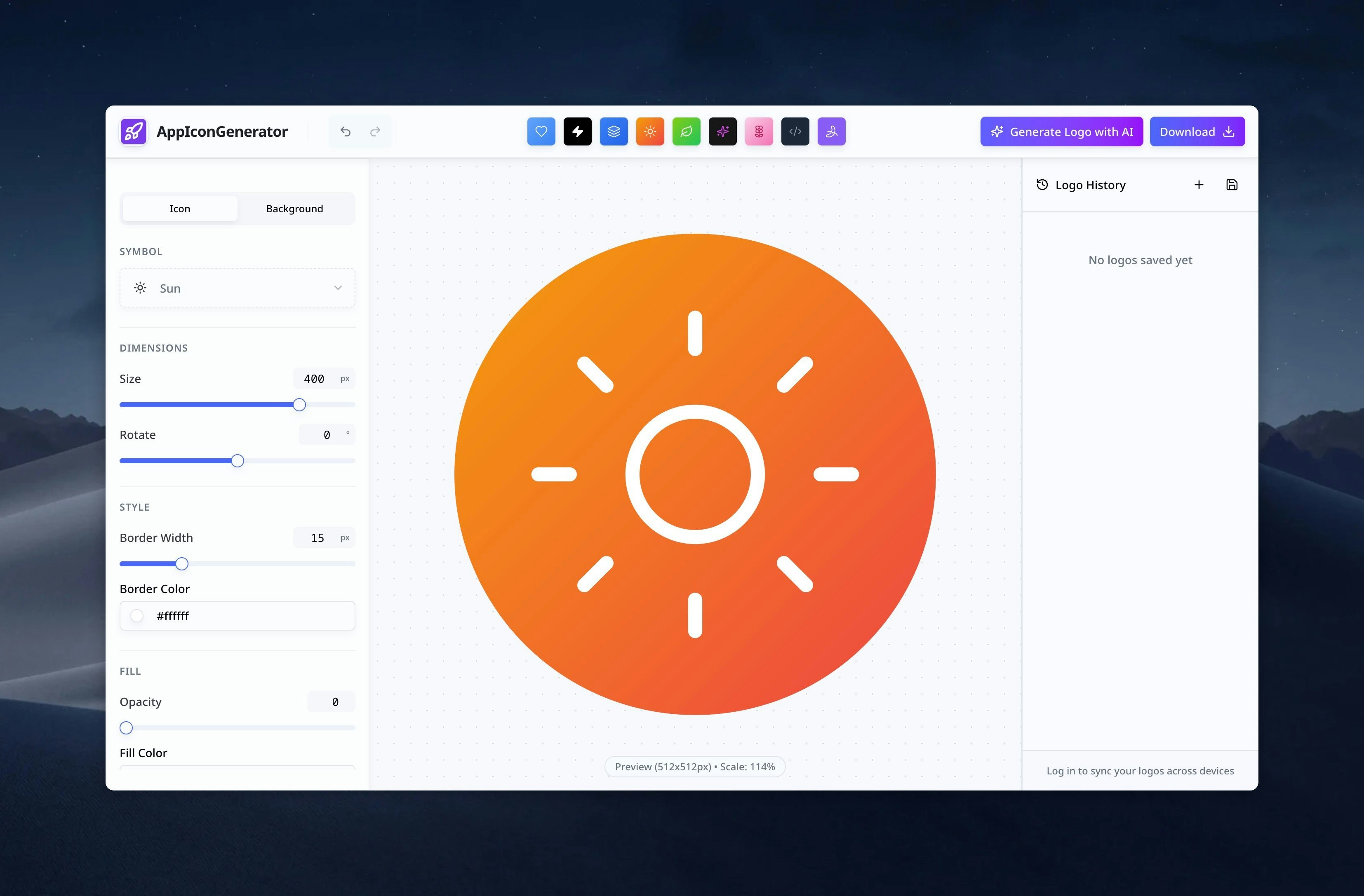The width and height of the screenshot is (1364, 896).
Task: Select the lightning bolt icon preset
Action: pos(577,131)
